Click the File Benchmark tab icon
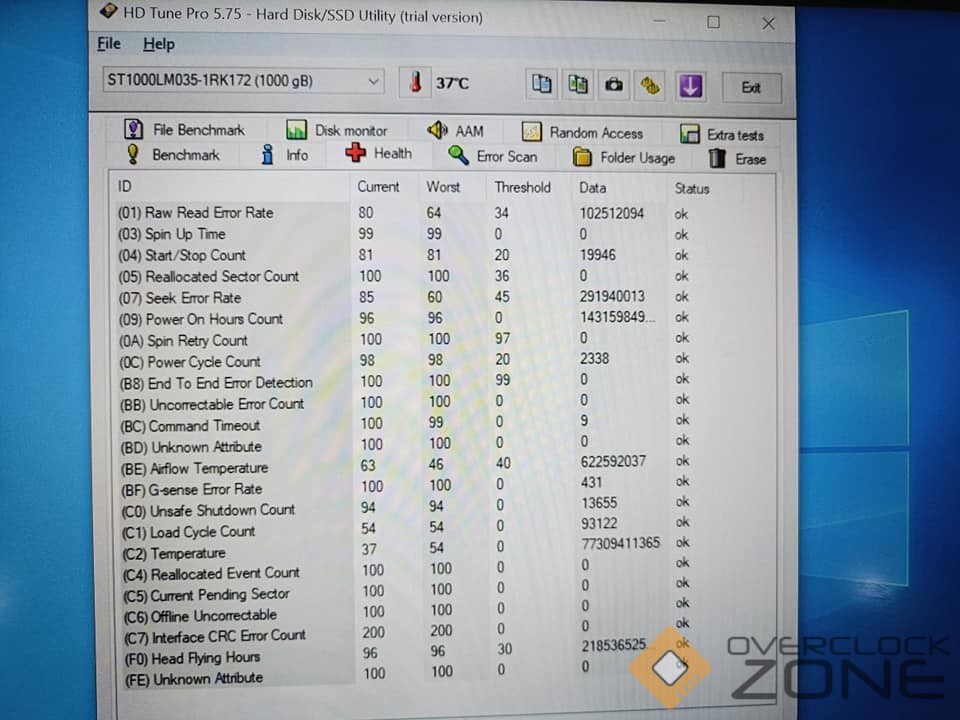Screen dimensions: 960x720 tap(133, 129)
